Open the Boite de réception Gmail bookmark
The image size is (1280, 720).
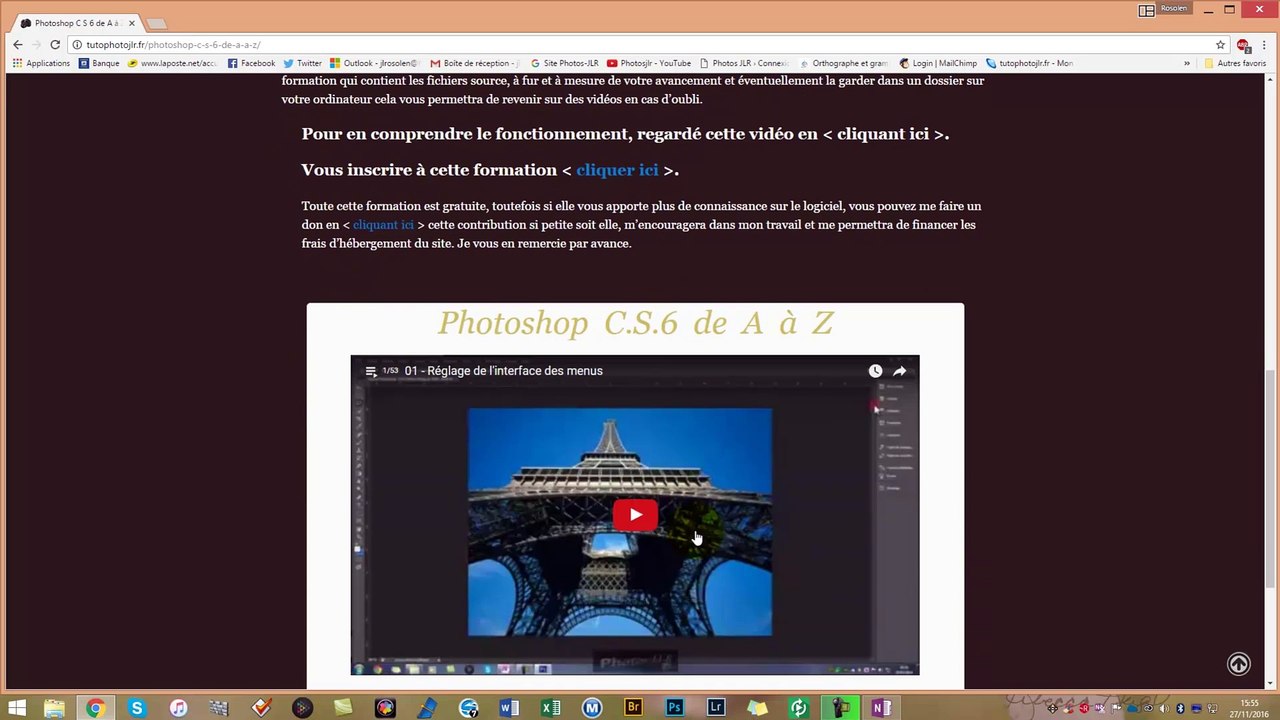[476, 63]
